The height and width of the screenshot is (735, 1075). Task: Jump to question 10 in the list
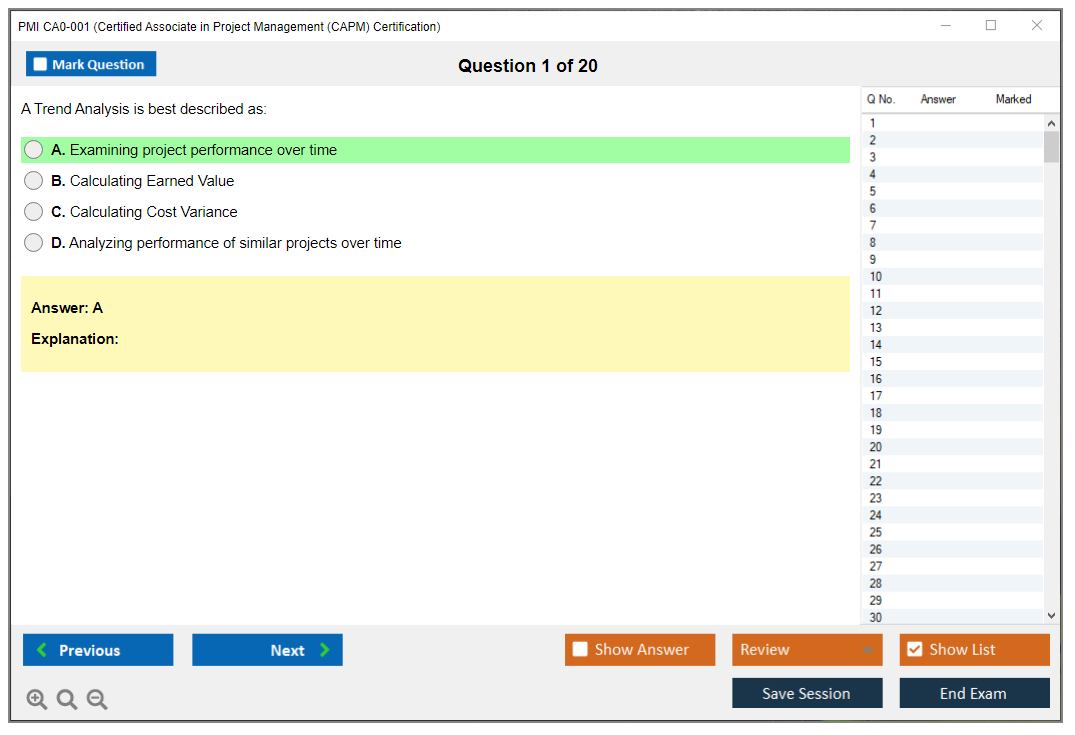[876, 277]
